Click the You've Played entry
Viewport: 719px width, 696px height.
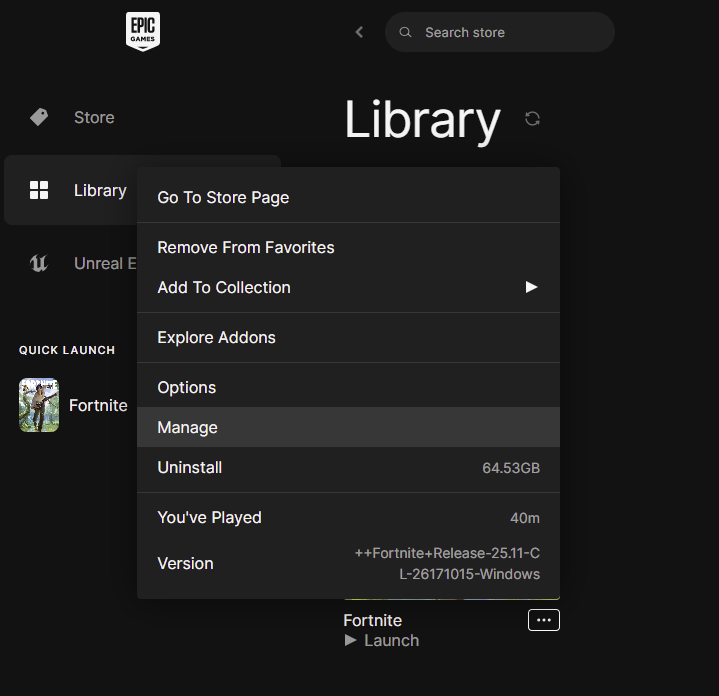tap(209, 517)
